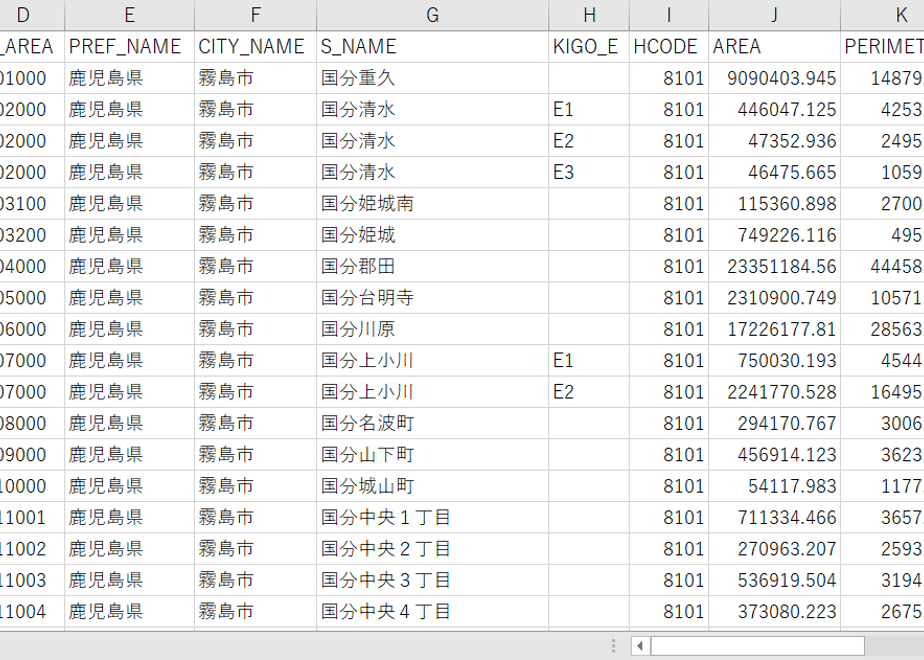The width and height of the screenshot is (924, 660).
Task: Select column E header
Action: tap(130, 15)
